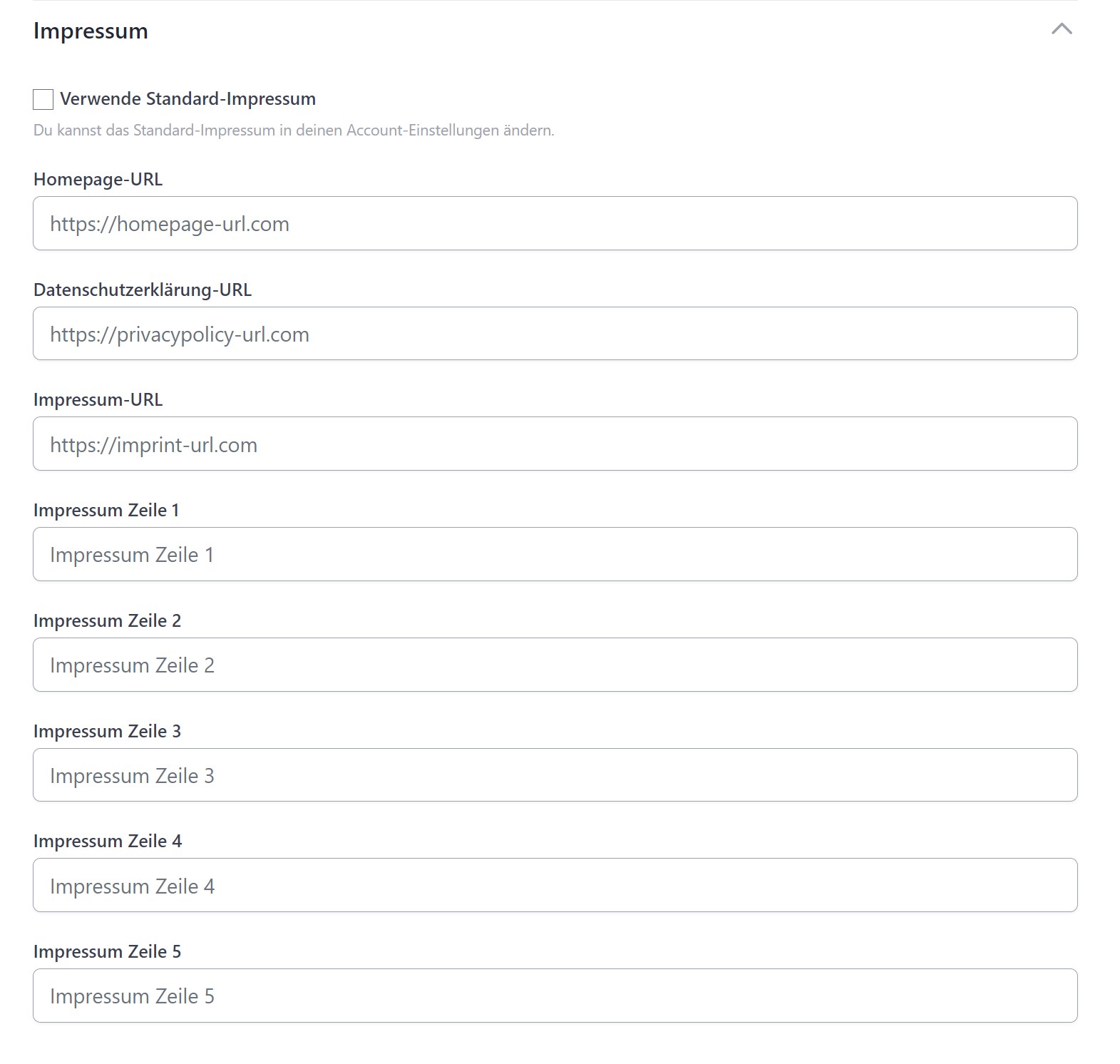Select the Impressum Zeile 4 text field
Screen dimensions: 1120x1064
pyautogui.click(x=555, y=886)
